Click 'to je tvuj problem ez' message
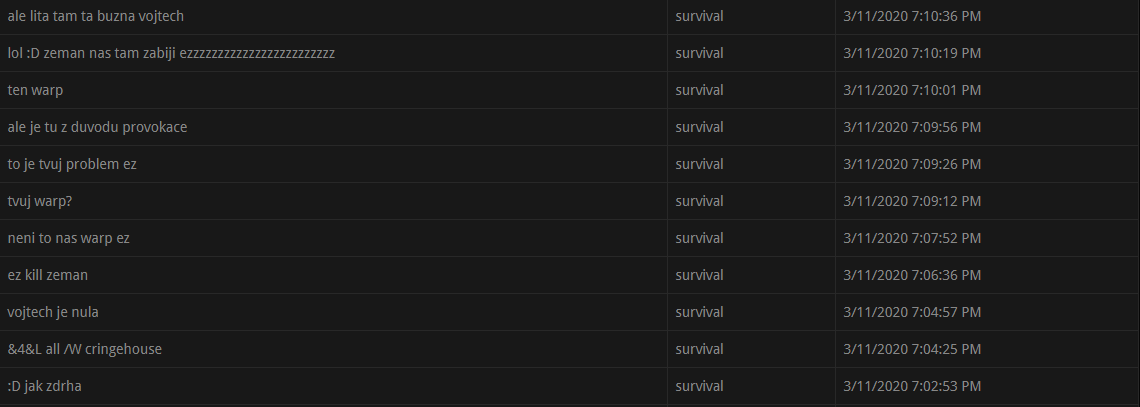The width and height of the screenshot is (1140, 407). point(72,164)
